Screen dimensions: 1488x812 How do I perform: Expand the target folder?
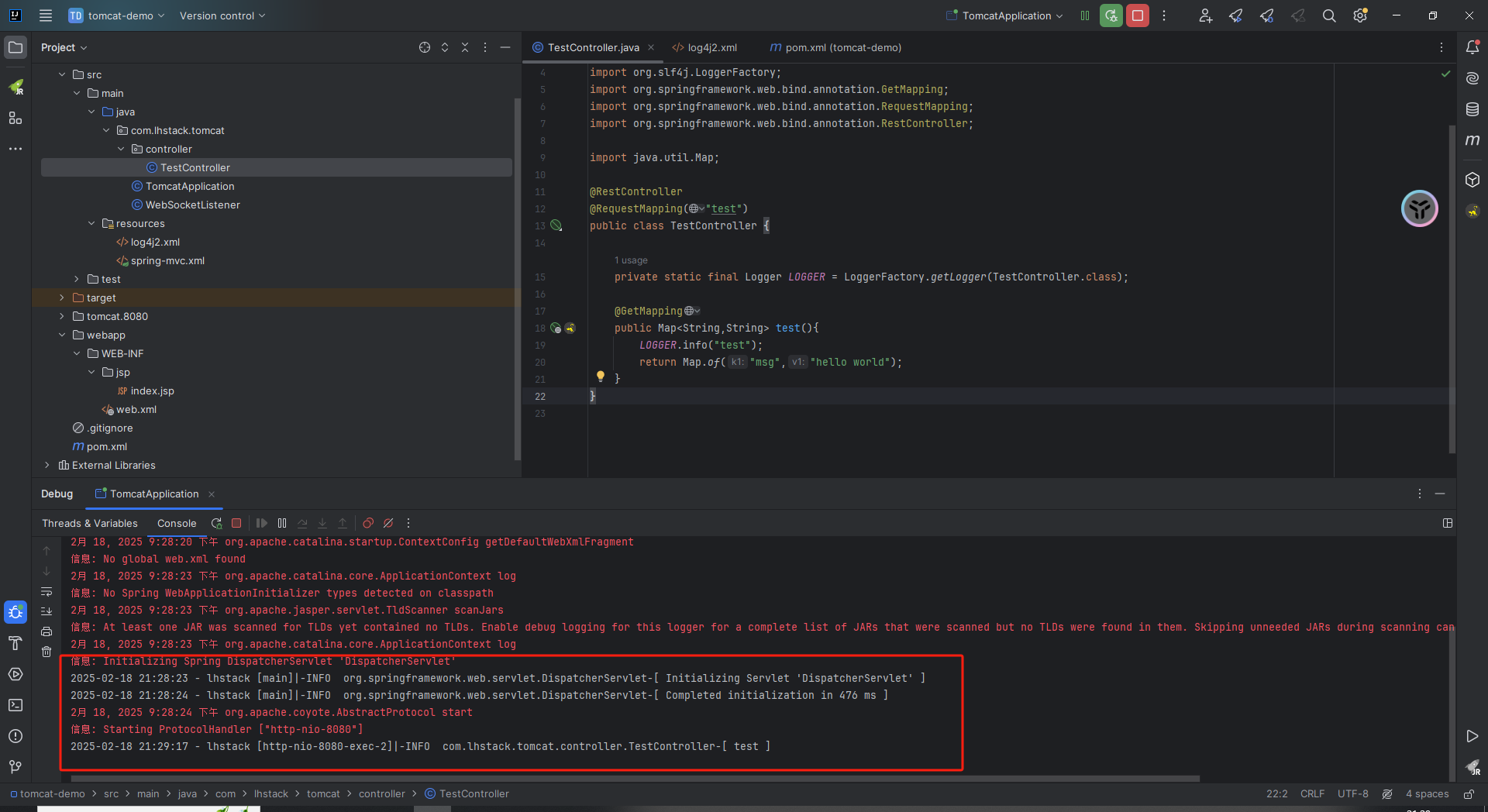click(x=62, y=298)
